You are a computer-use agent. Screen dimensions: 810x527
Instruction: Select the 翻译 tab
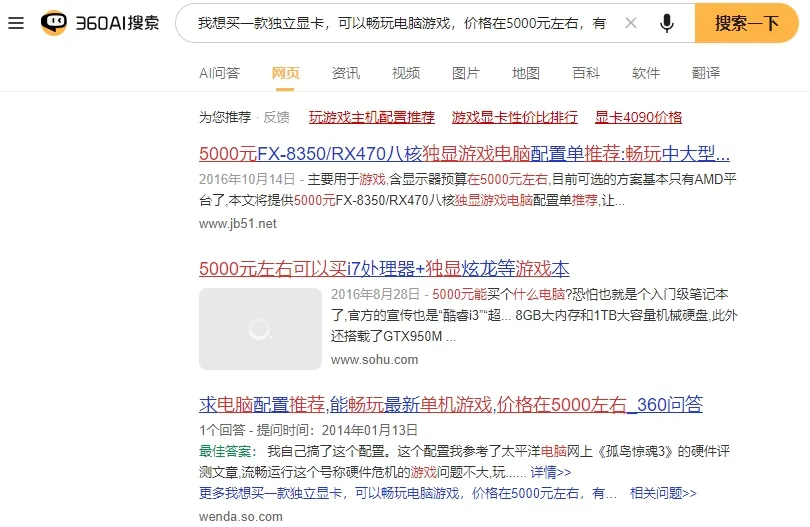tap(706, 73)
